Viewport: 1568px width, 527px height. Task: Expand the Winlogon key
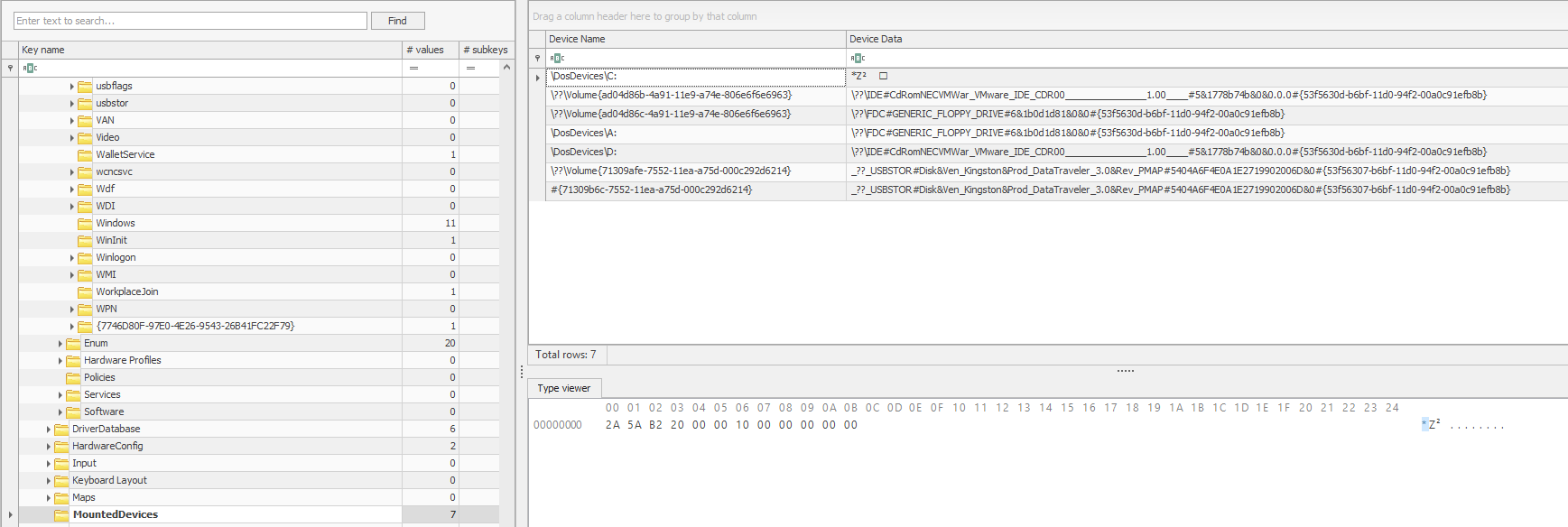point(72,258)
